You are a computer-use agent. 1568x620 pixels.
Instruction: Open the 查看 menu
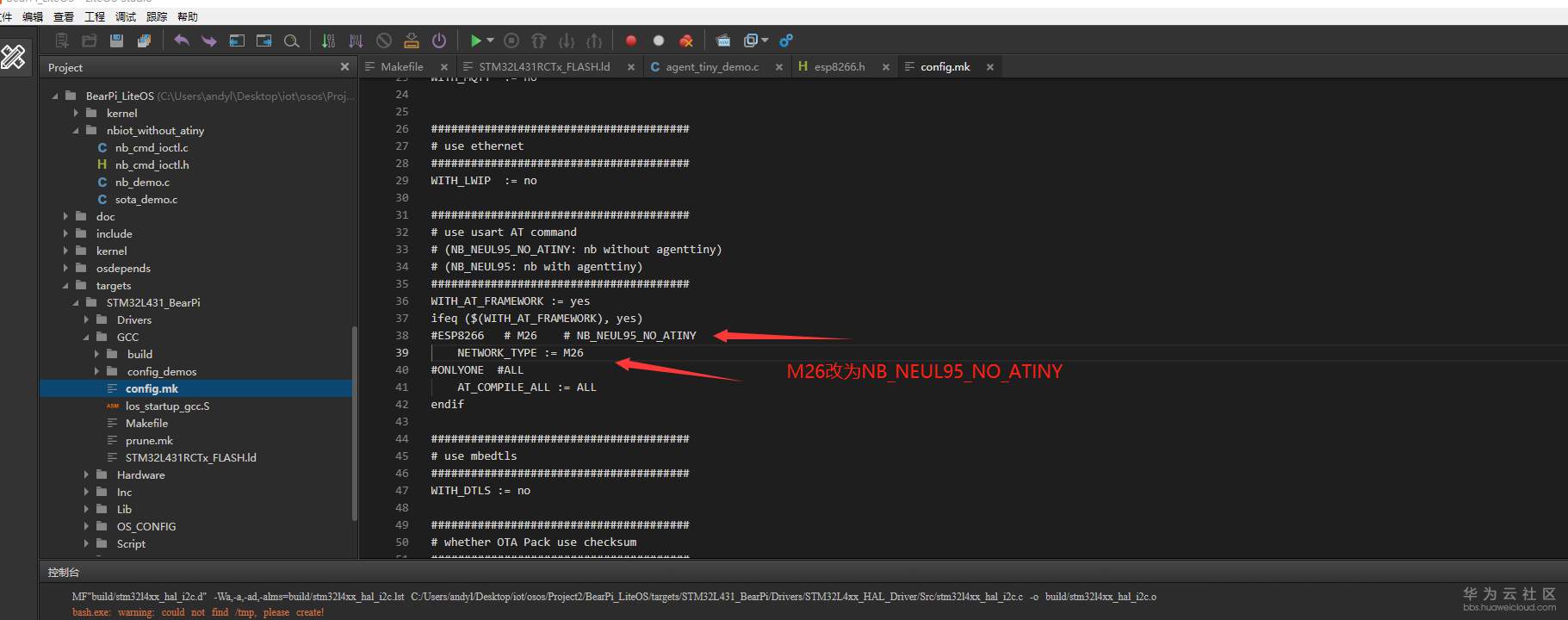64,16
